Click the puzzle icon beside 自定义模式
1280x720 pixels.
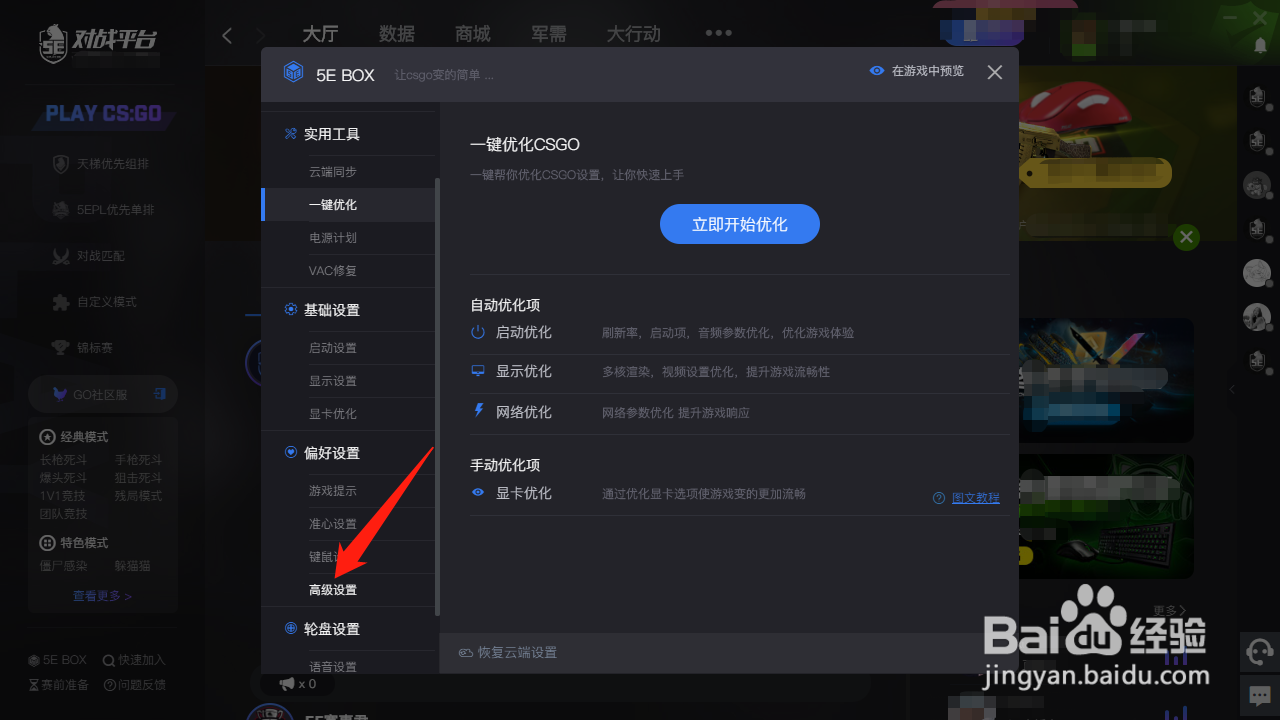tap(61, 301)
